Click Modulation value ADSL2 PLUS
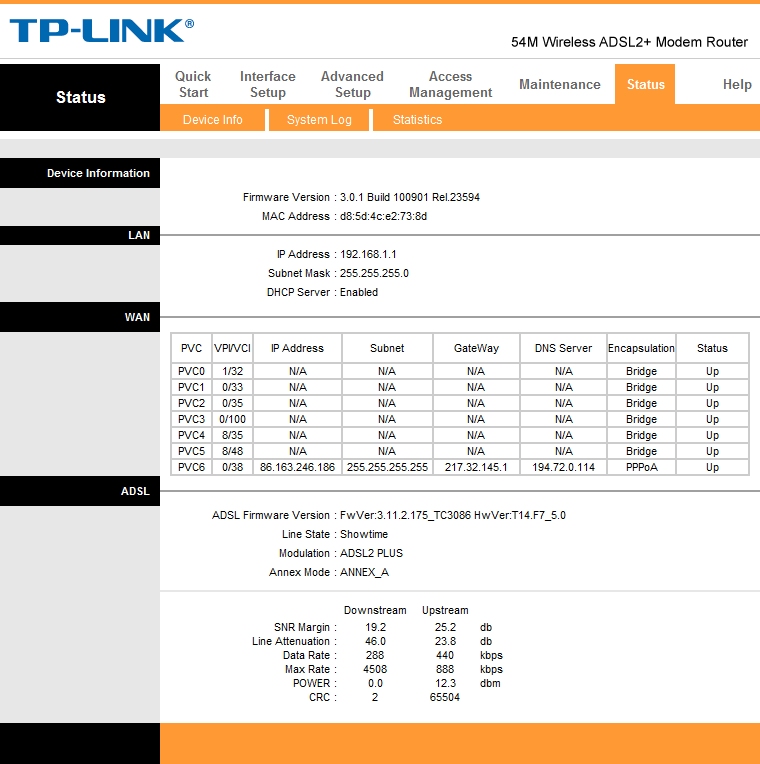Viewport: 760px width, 764px height. (x=371, y=554)
